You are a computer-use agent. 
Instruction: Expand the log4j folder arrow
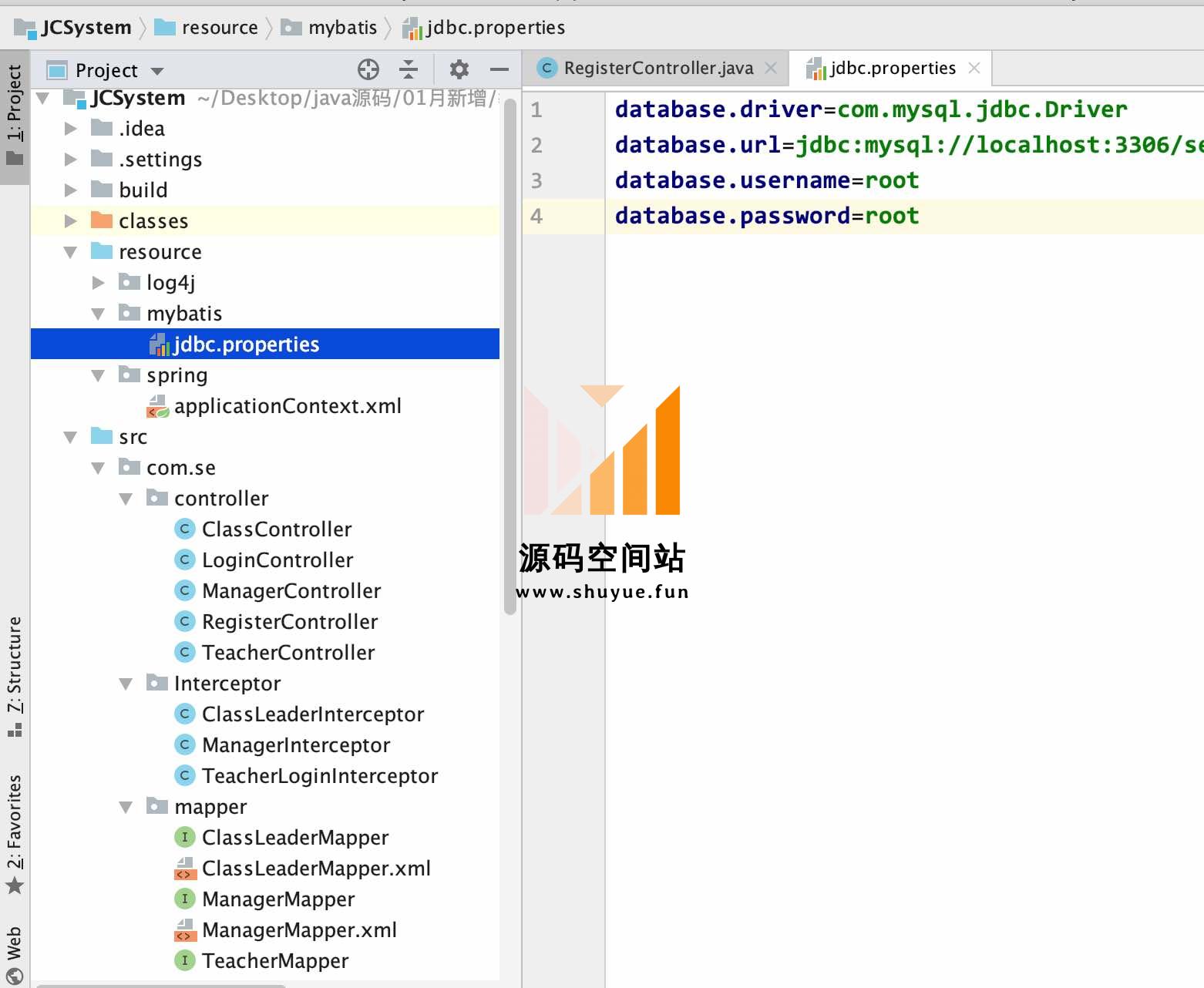pyautogui.click(x=99, y=283)
